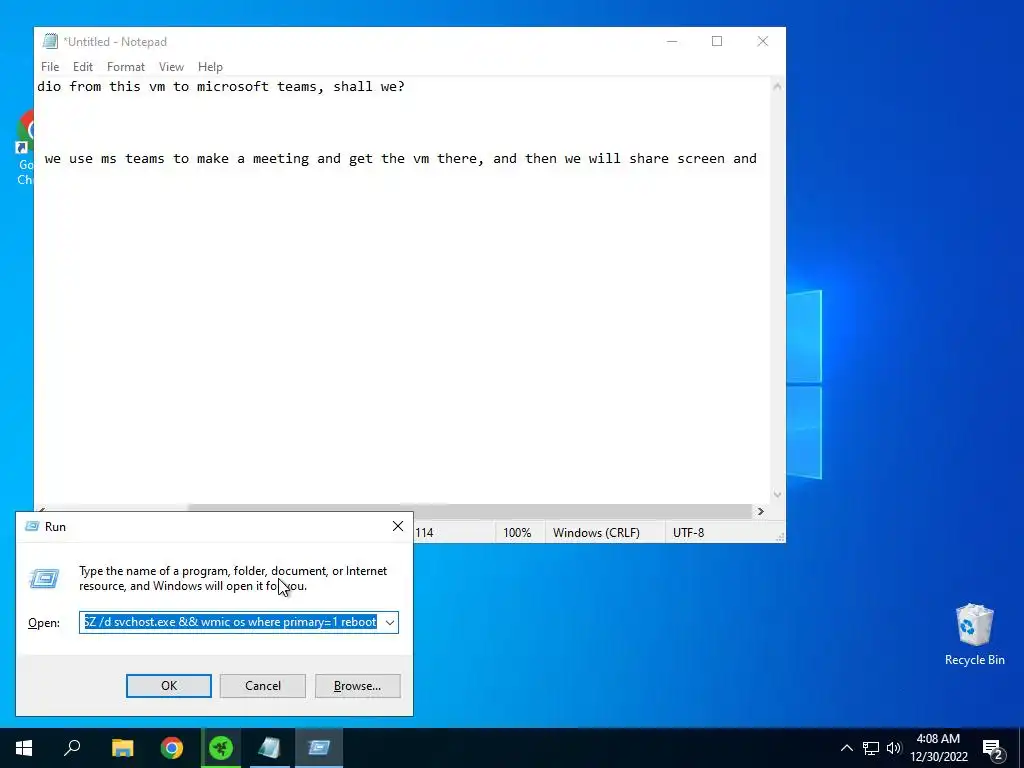Click the 'Open:' label in Run dialog
The image size is (1024, 768).
(x=44, y=623)
